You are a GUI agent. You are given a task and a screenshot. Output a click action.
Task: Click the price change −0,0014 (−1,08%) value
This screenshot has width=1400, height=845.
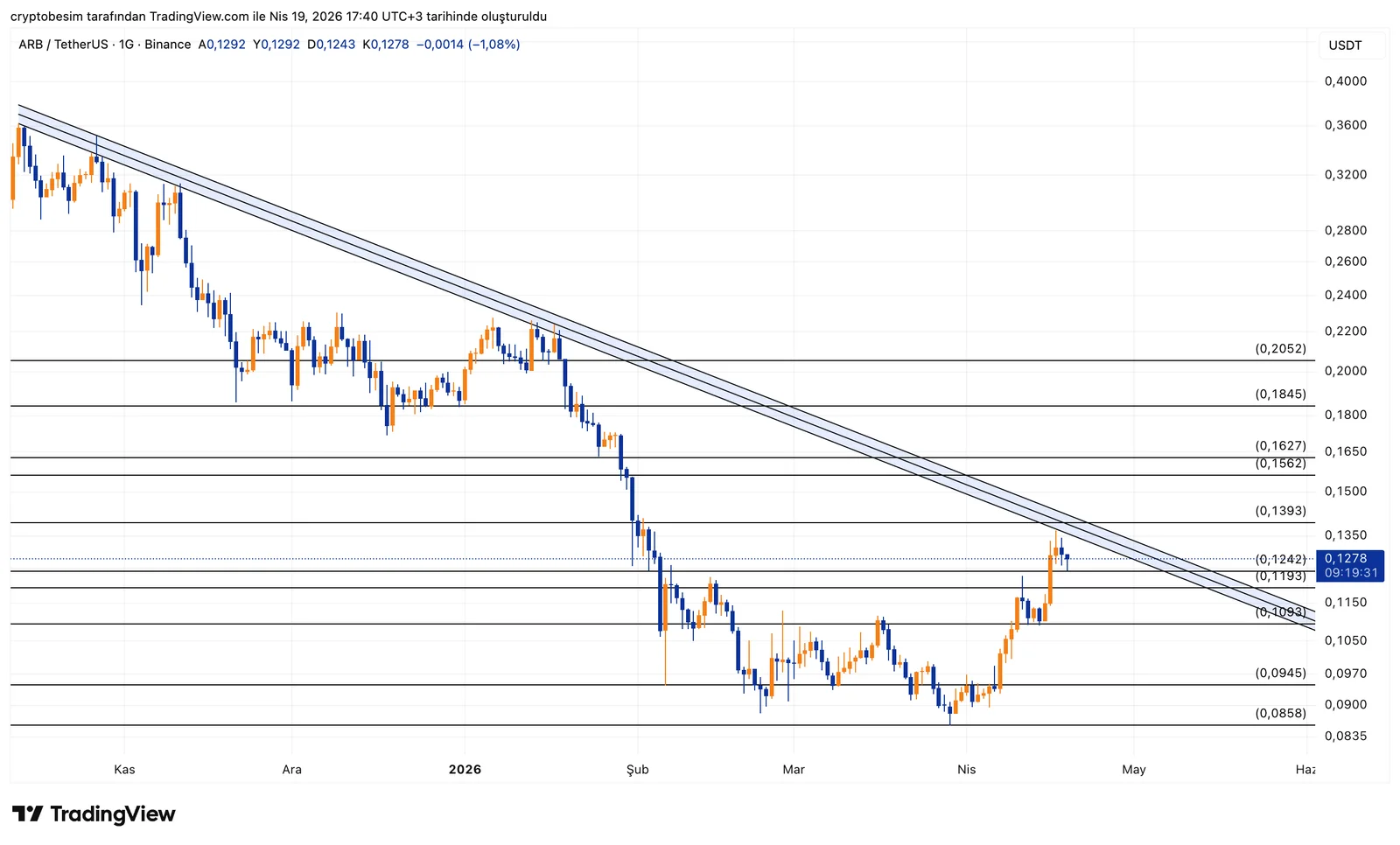[x=467, y=45]
